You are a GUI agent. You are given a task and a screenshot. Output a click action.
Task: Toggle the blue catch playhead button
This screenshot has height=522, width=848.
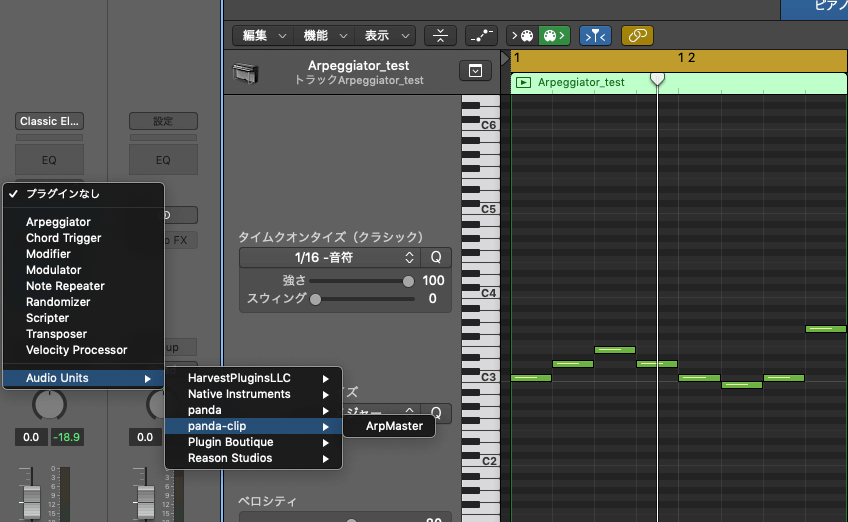click(x=595, y=36)
